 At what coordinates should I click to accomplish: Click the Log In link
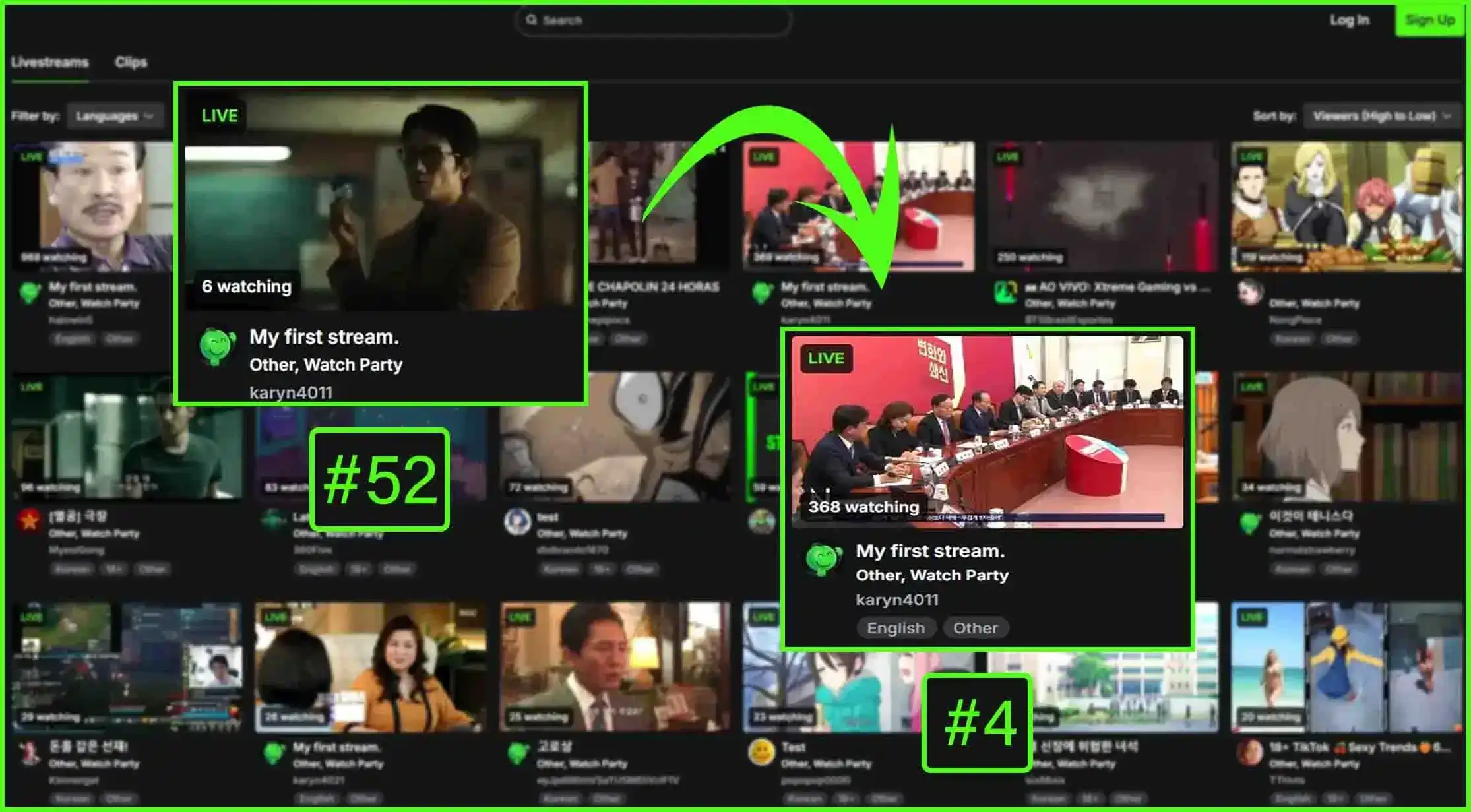(1349, 20)
